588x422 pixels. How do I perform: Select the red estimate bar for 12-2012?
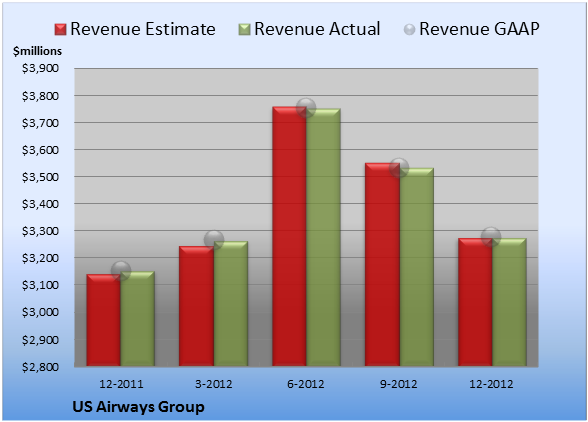(x=475, y=302)
